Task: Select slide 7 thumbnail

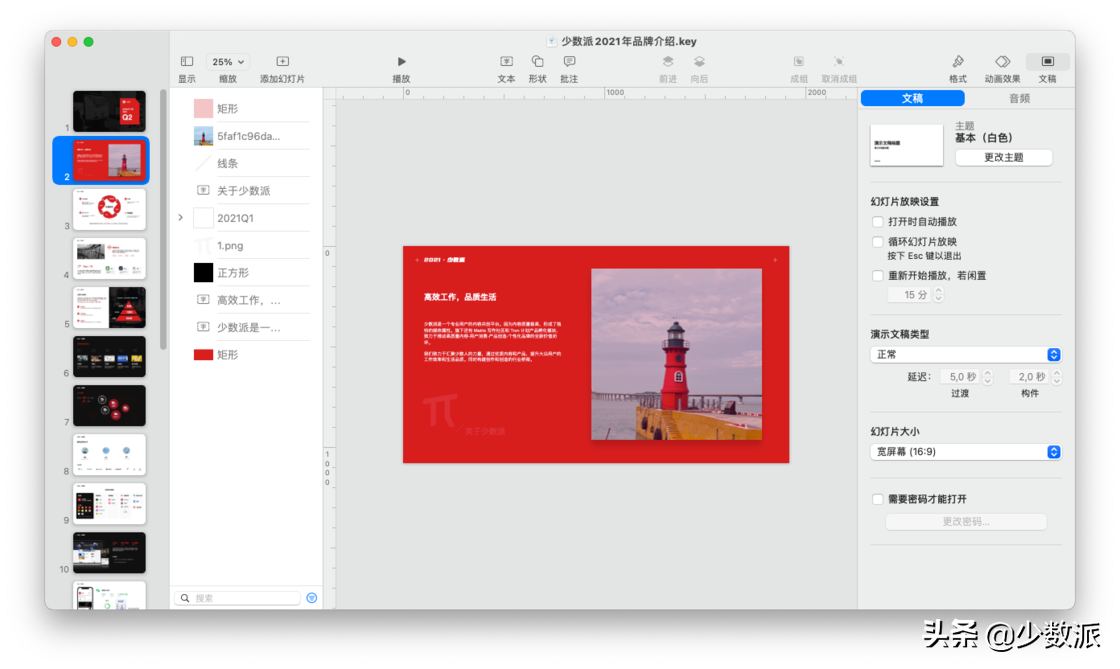Action: (x=109, y=406)
